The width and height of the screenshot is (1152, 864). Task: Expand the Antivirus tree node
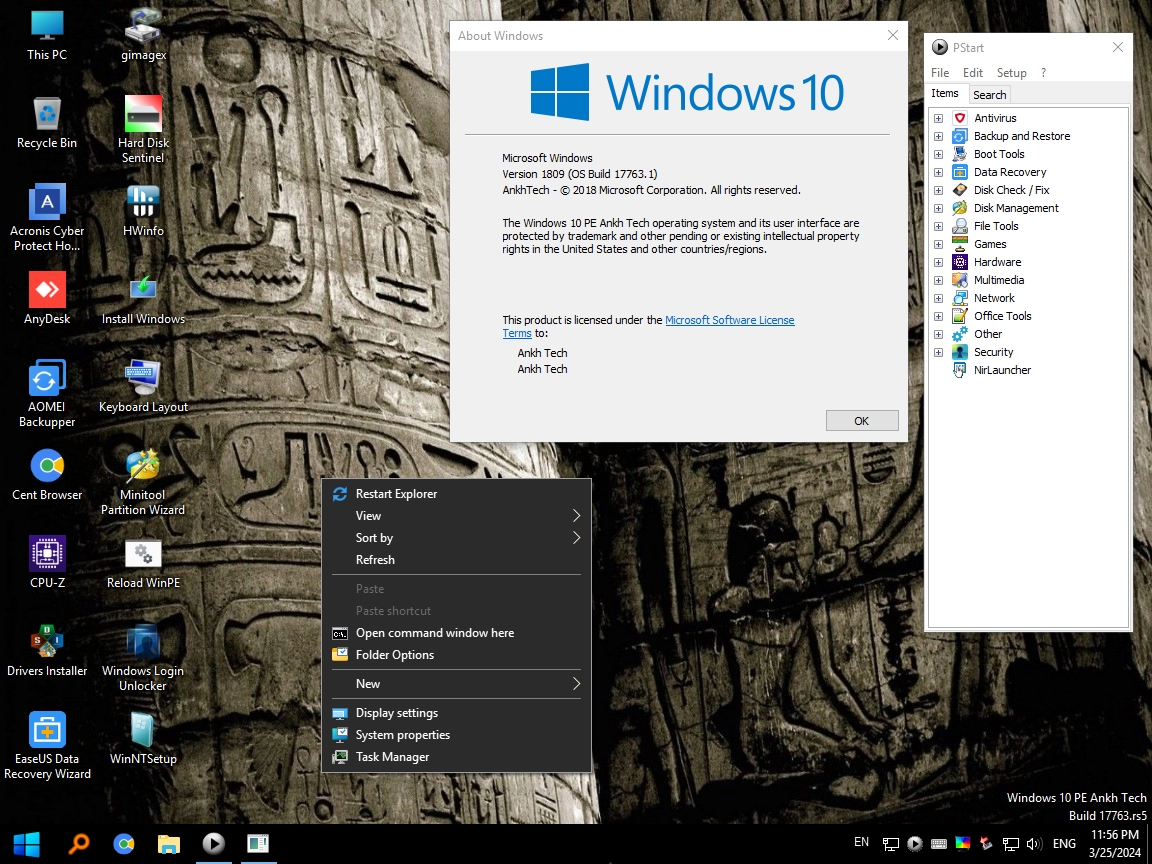(x=938, y=118)
